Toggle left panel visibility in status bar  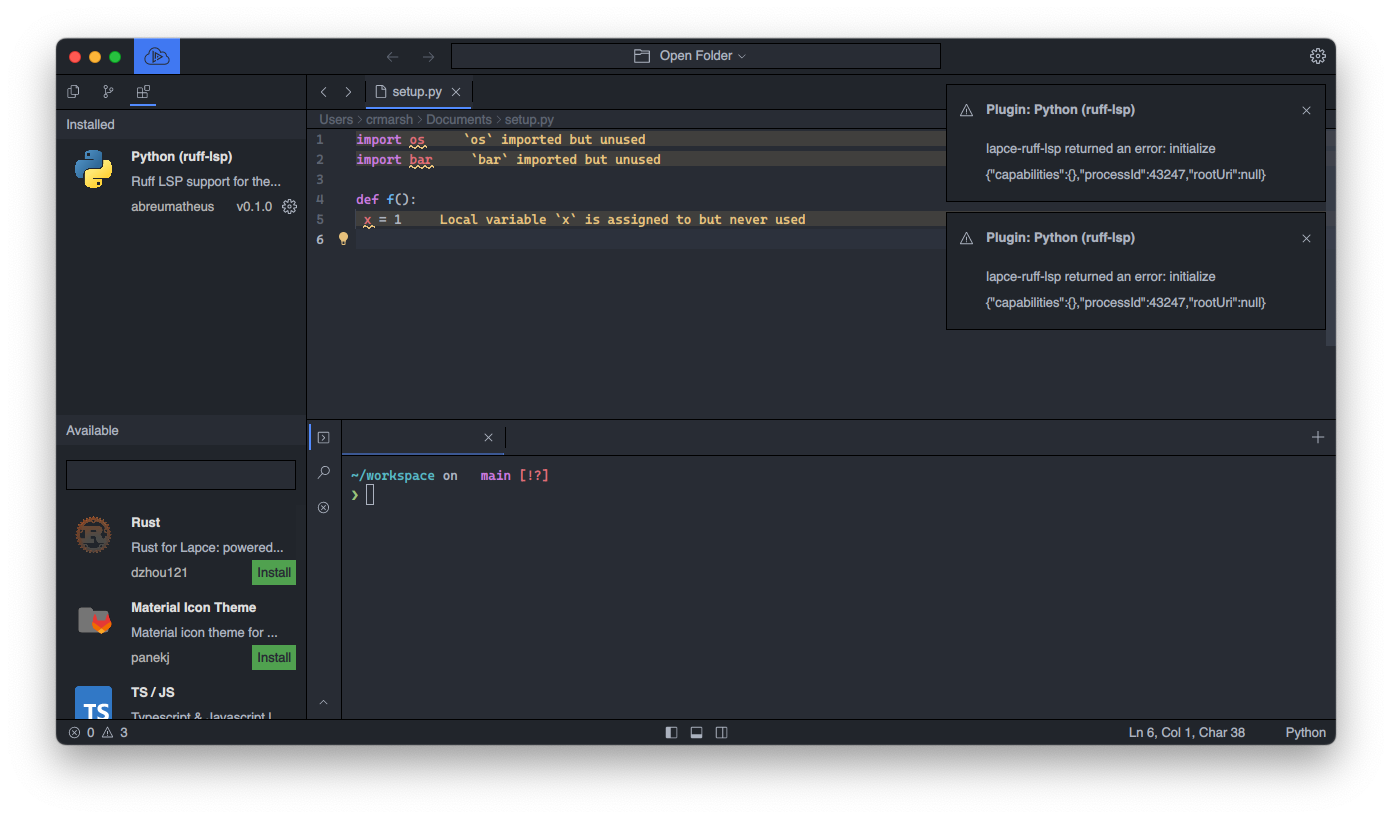(671, 732)
